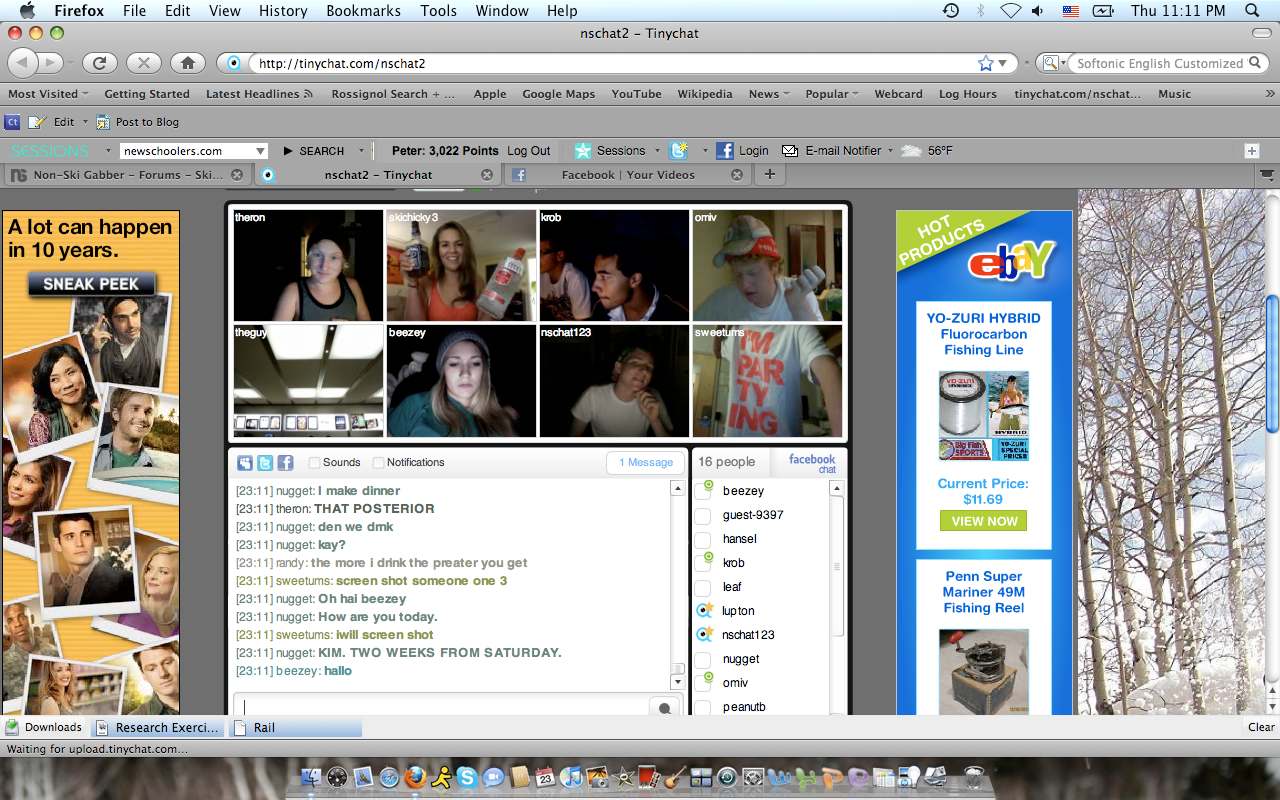This screenshot has height=800, width=1280.
Task: Click the sweetums webcam thumbnail
Action: pos(767,381)
